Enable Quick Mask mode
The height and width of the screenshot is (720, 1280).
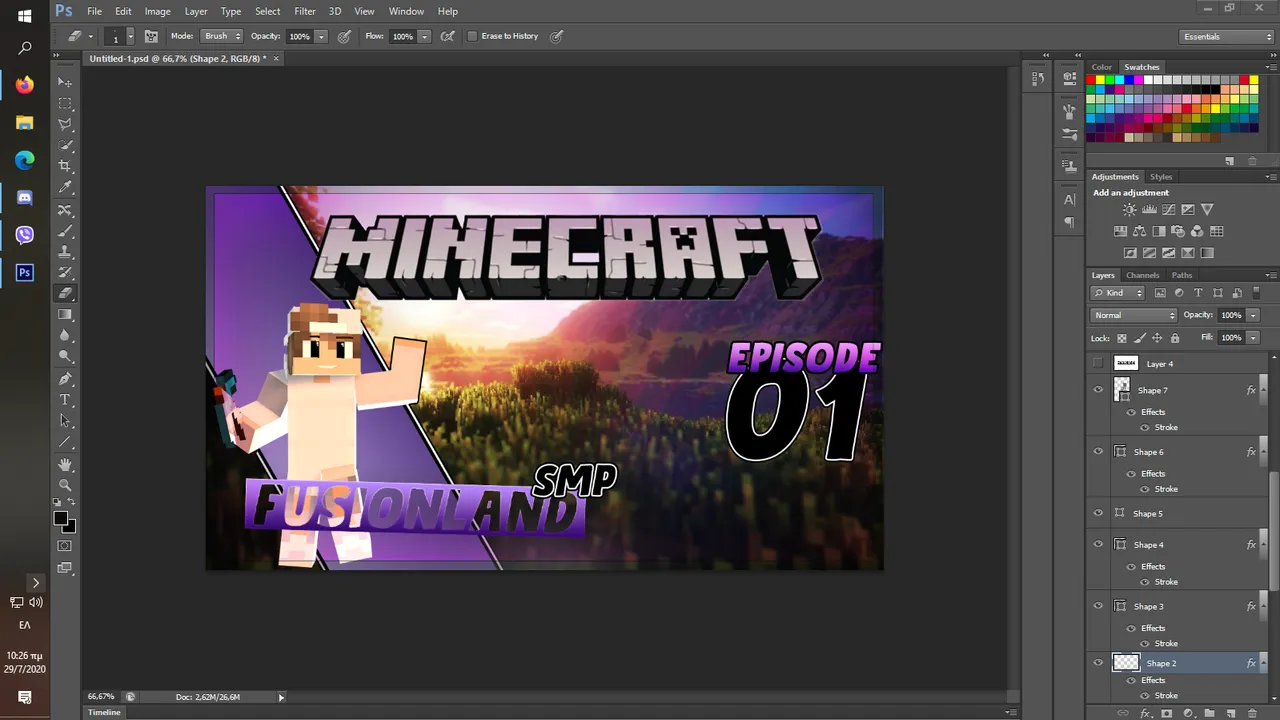(65, 546)
